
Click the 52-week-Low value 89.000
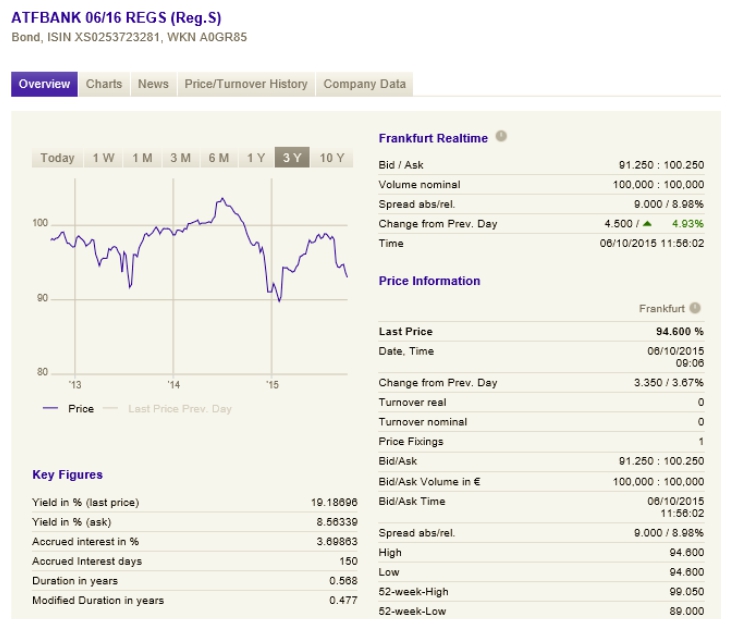[x=687, y=611]
